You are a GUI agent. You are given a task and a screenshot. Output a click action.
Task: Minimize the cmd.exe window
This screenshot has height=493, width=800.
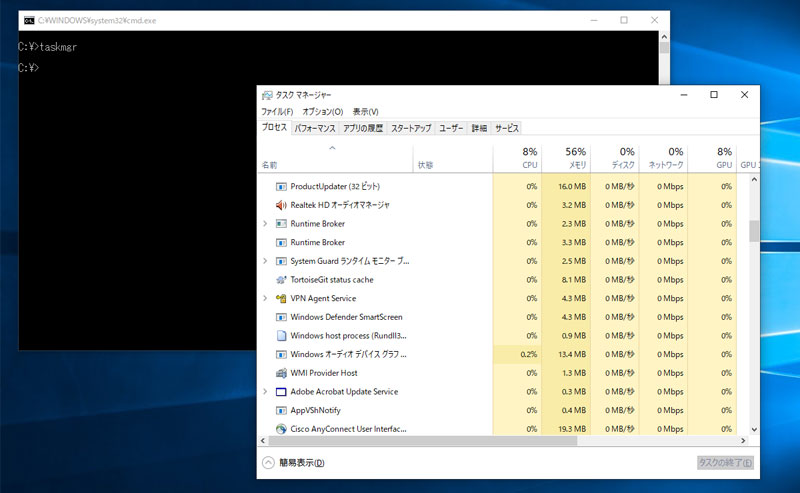pos(594,20)
